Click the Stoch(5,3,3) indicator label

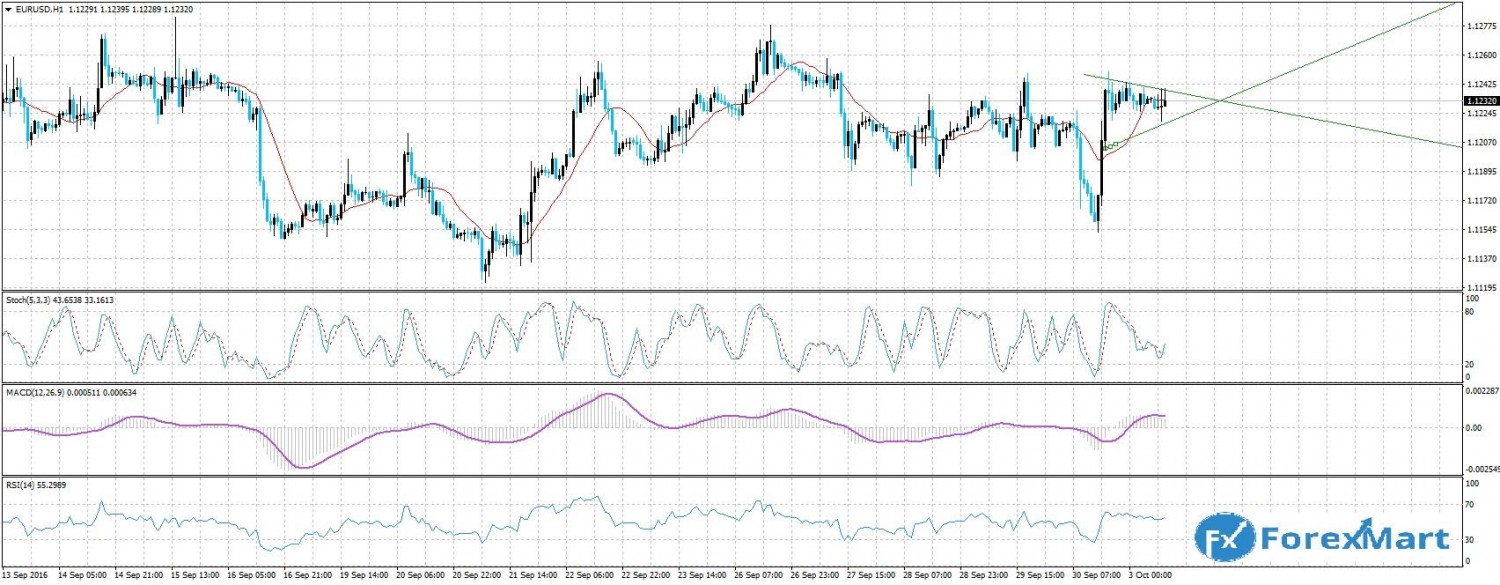click(x=30, y=298)
